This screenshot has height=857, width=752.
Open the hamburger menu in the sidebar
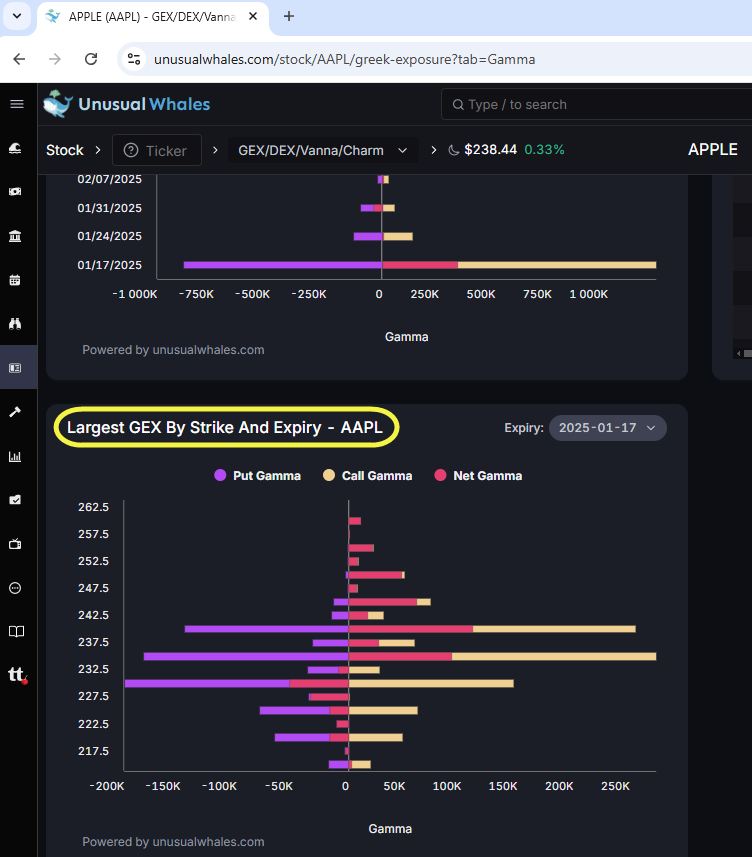tap(17, 104)
